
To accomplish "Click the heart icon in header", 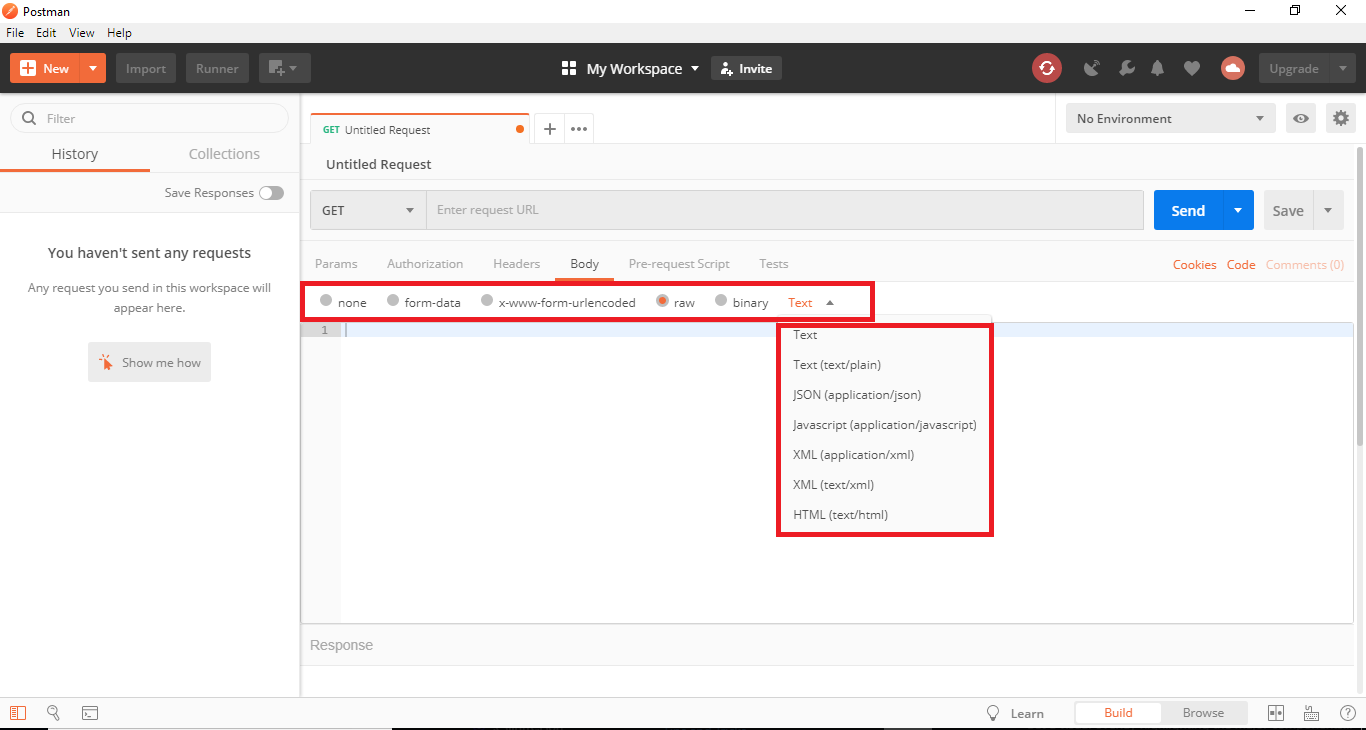I will 1191,68.
